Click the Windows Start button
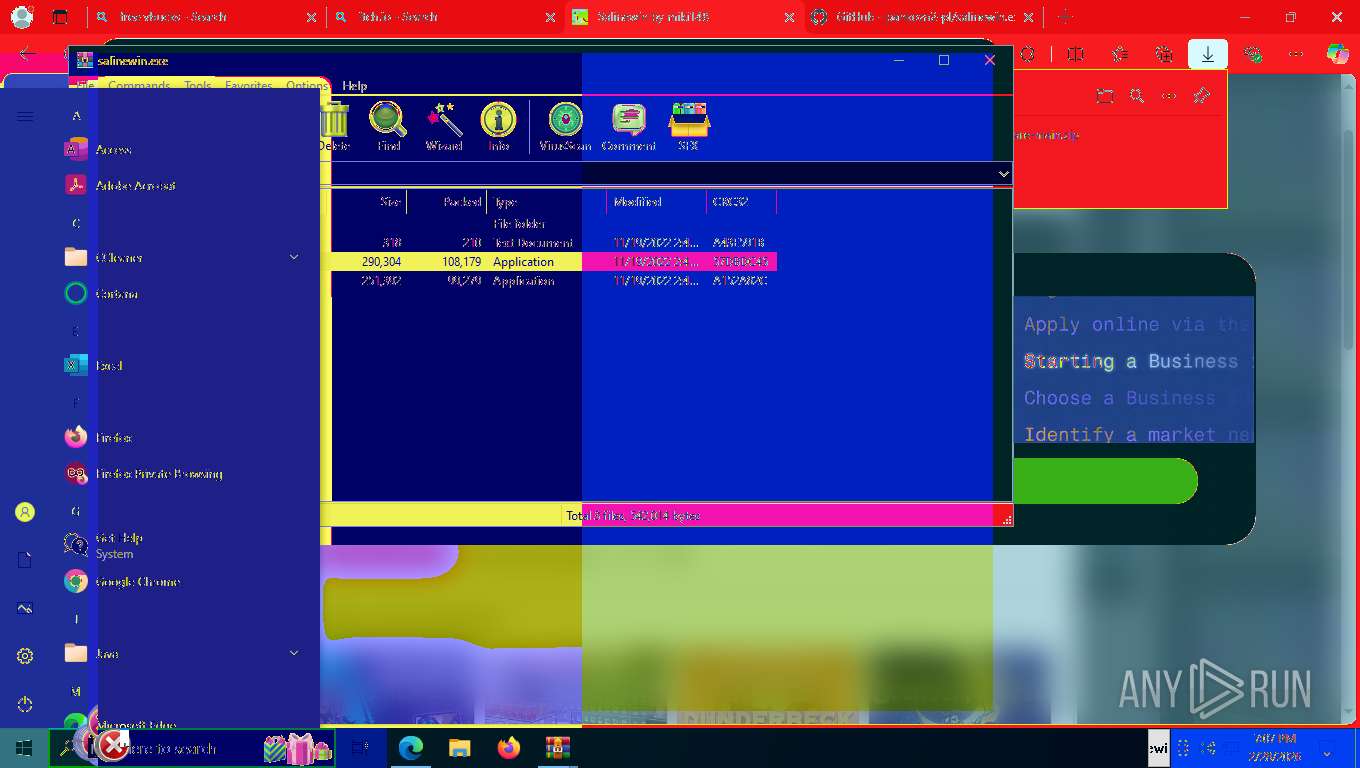This screenshot has width=1360, height=768. coord(24,748)
